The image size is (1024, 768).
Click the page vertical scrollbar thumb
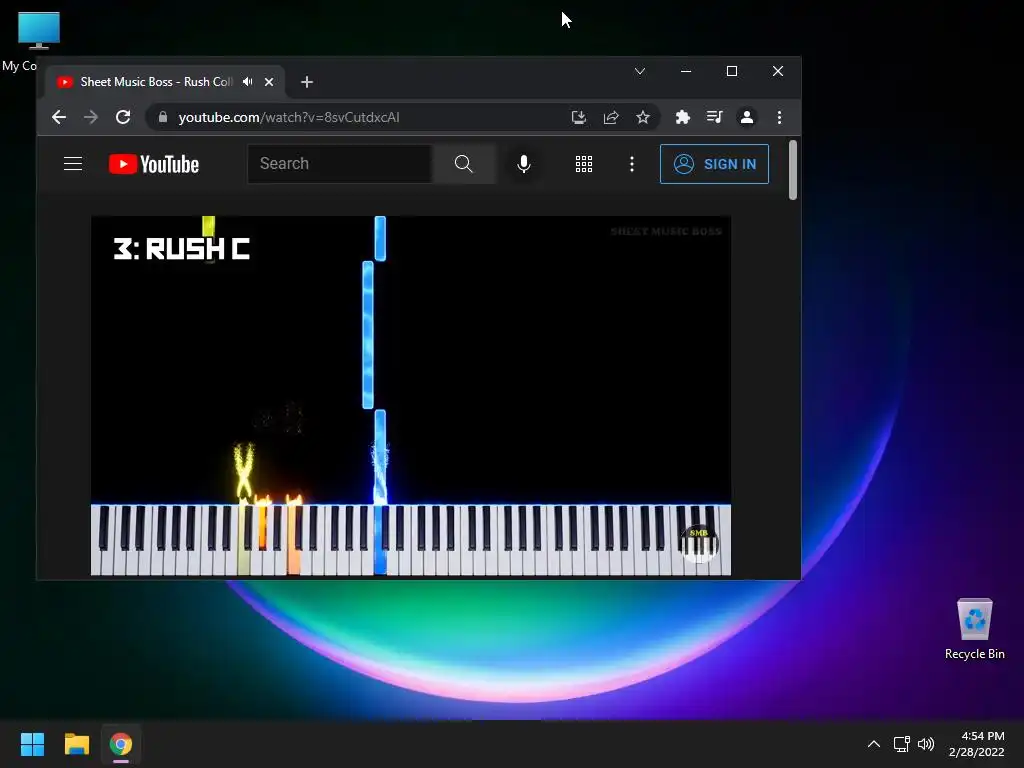pyautogui.click(x=793, y=170)
